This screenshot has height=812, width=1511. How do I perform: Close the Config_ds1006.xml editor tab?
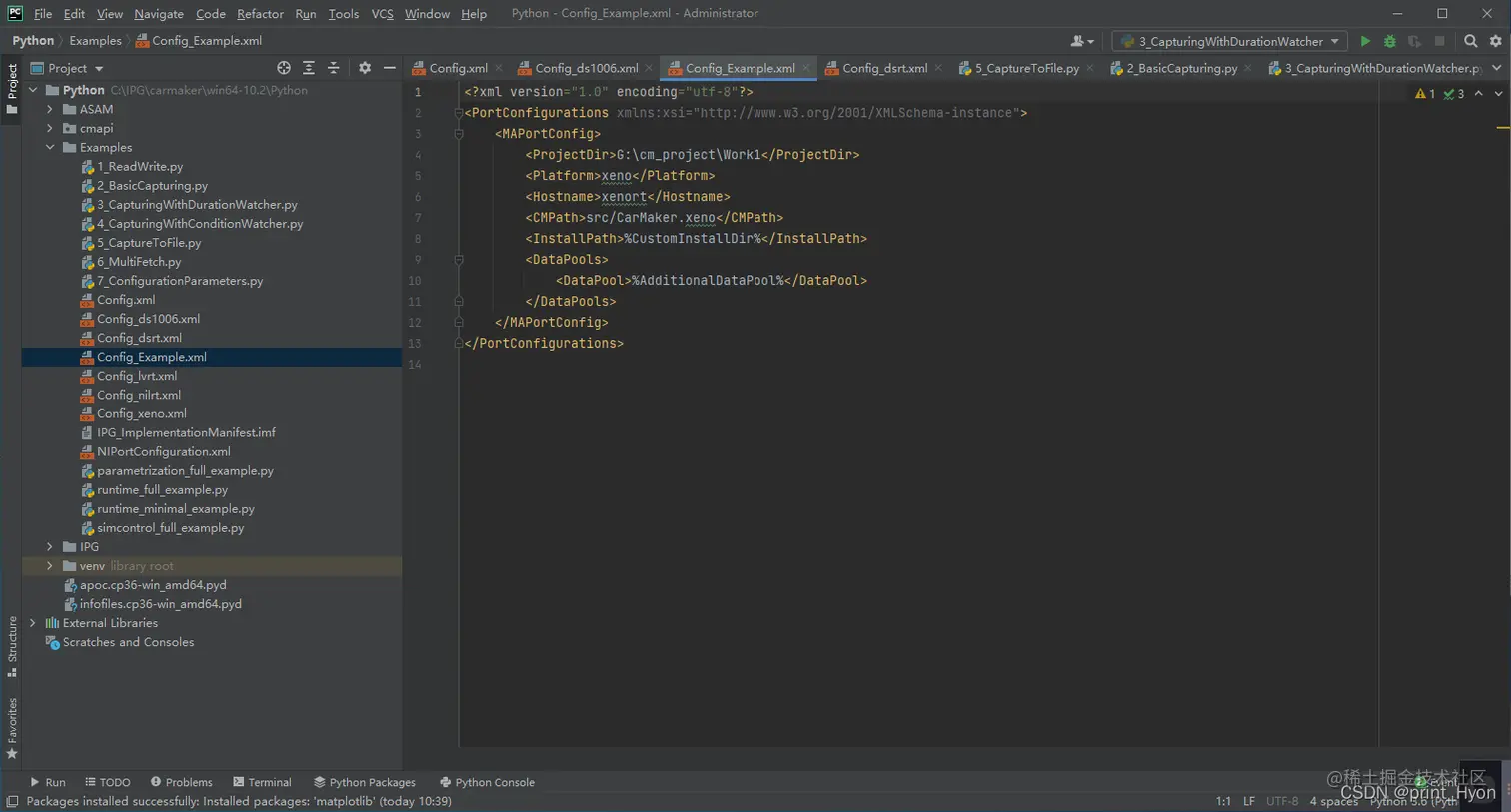(x=649, y=68)
